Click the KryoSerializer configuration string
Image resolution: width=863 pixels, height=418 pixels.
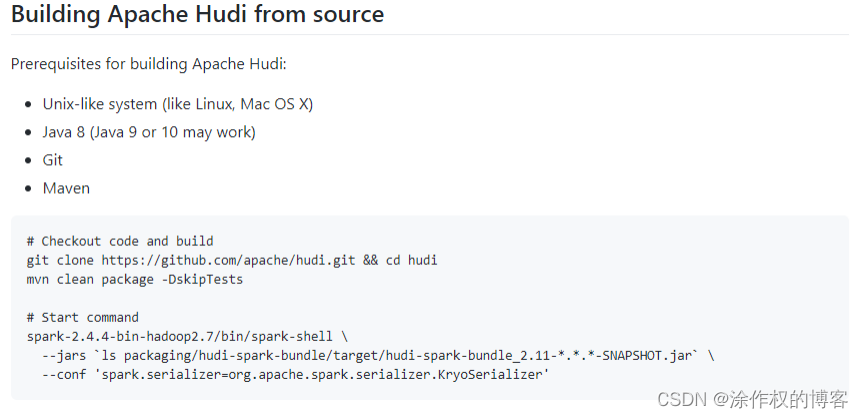click(x=326, y=375)
